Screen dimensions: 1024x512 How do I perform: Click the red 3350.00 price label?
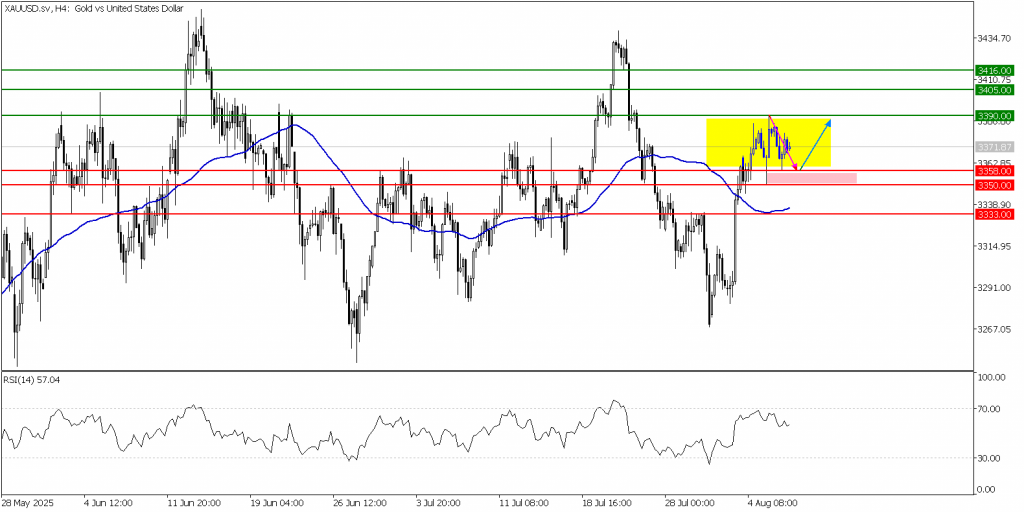[x=997, y=185]
